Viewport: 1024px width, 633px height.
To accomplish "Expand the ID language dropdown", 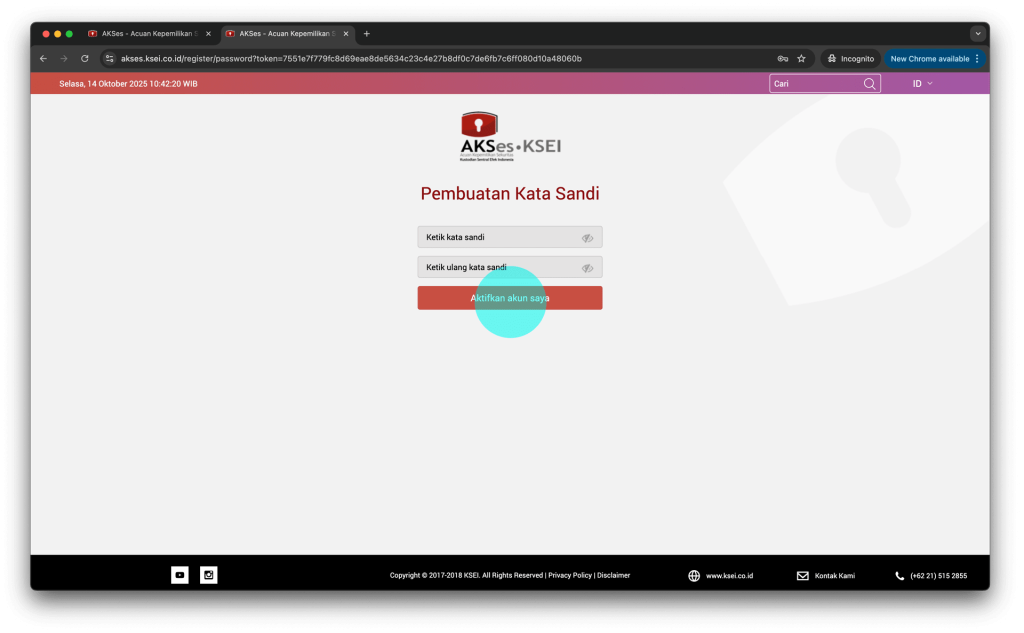I will (x=922, y=84).
